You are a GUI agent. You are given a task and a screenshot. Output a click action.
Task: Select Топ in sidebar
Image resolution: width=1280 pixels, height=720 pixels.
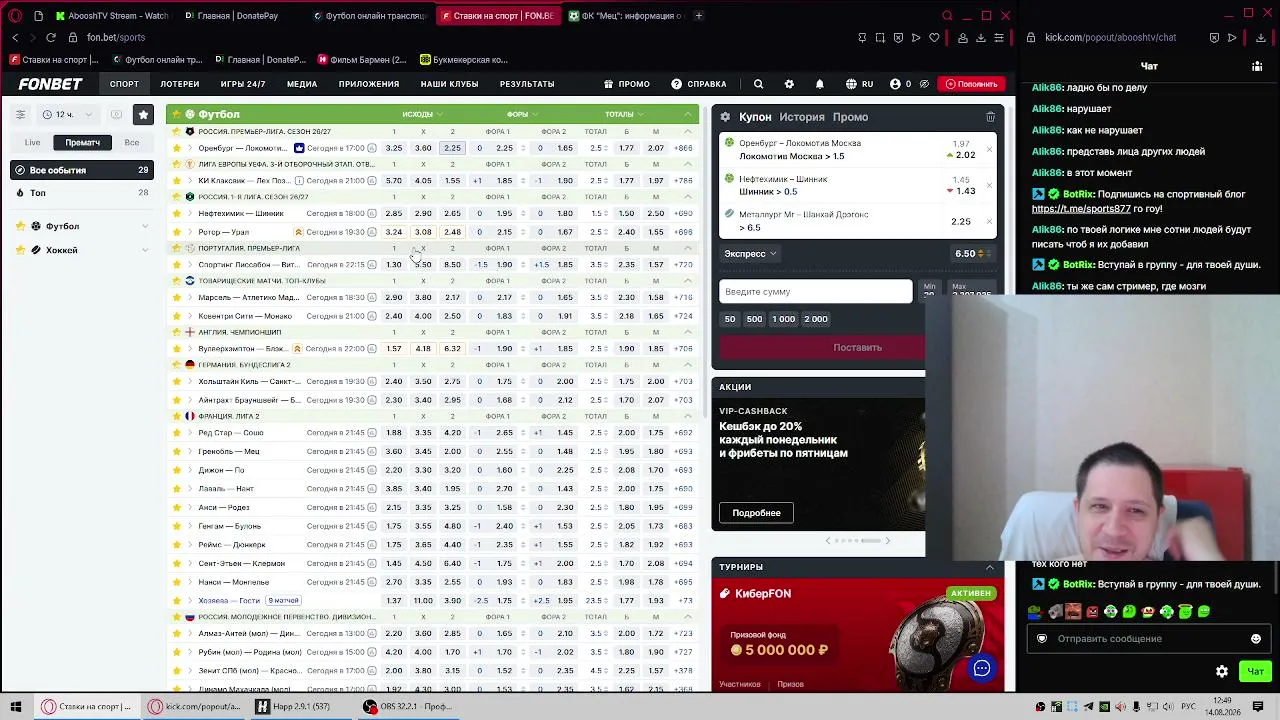pyautogui.click(x=82, y=192)
